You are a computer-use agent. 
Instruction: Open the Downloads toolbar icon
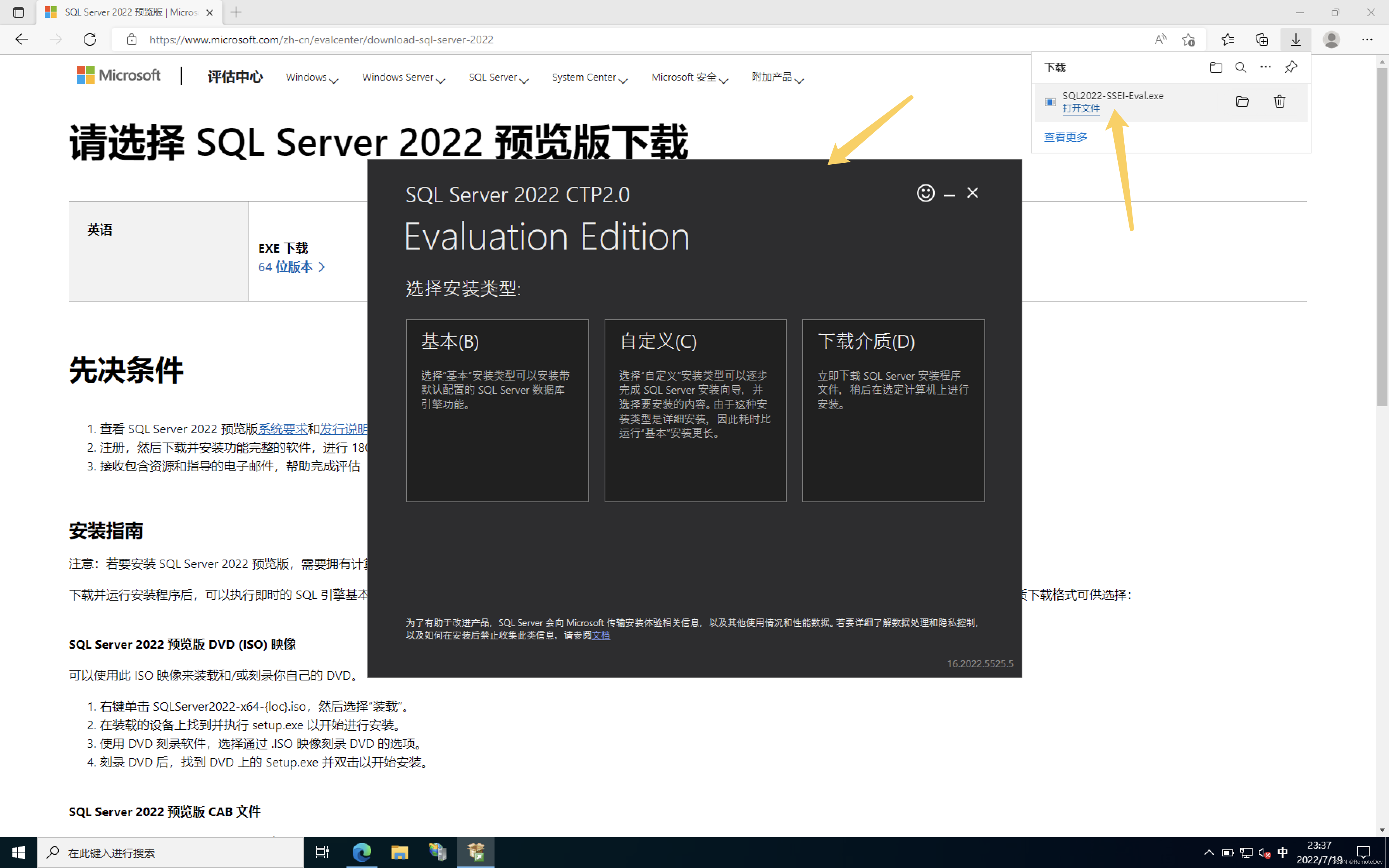1297,40
